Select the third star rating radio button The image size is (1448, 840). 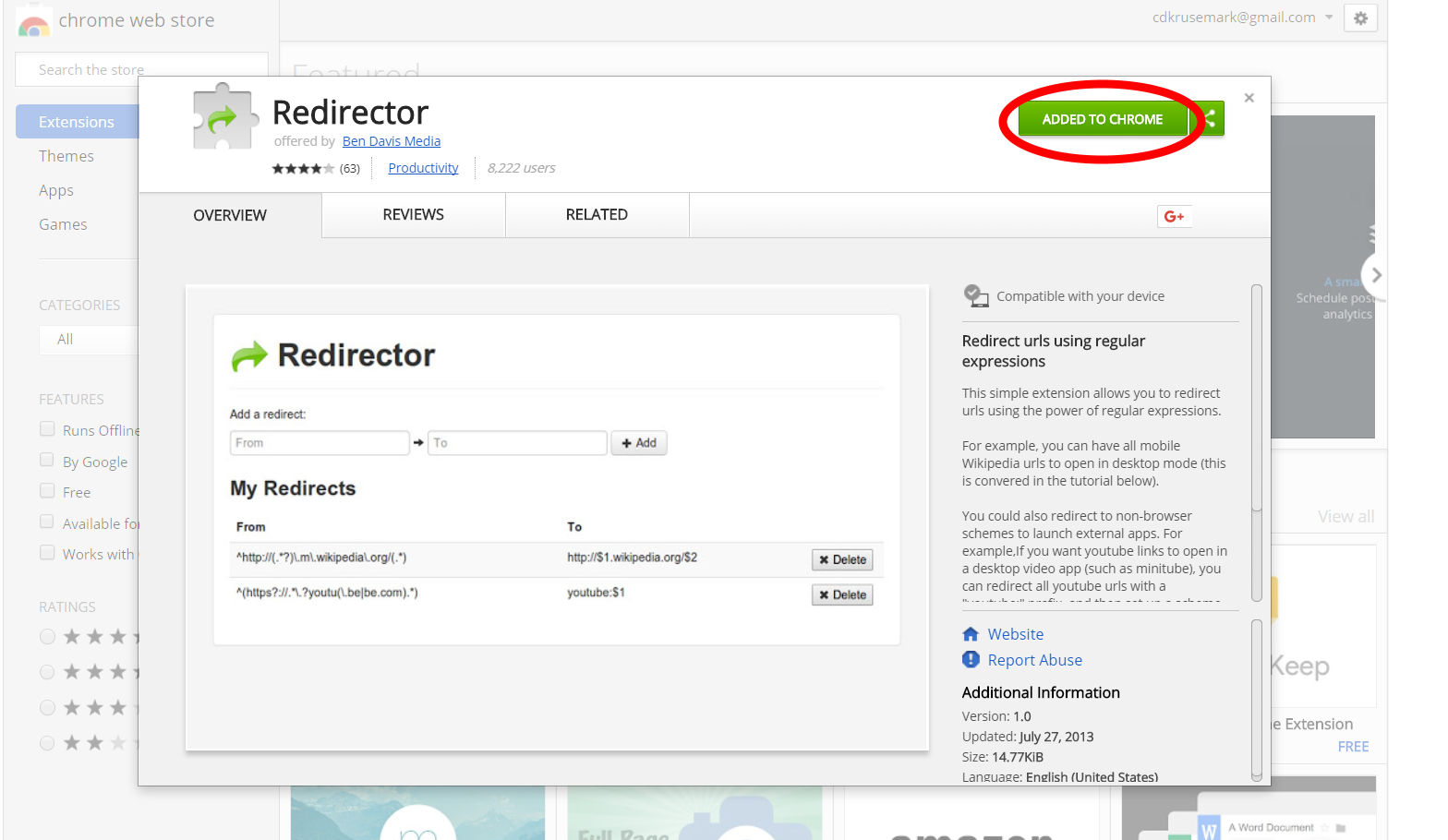coord(47,708)
